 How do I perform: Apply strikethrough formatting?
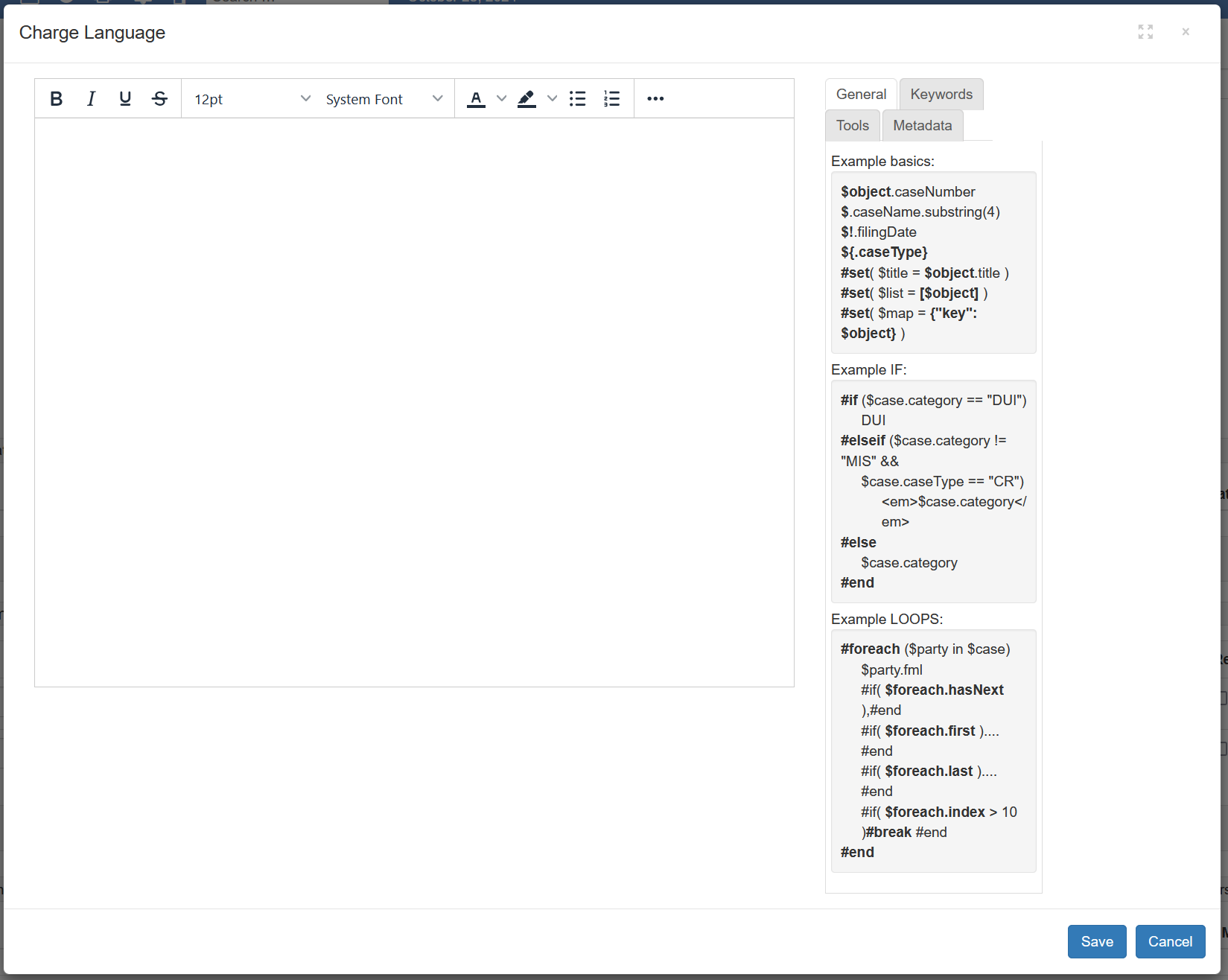pyautogui.click(x=159, y=99)
